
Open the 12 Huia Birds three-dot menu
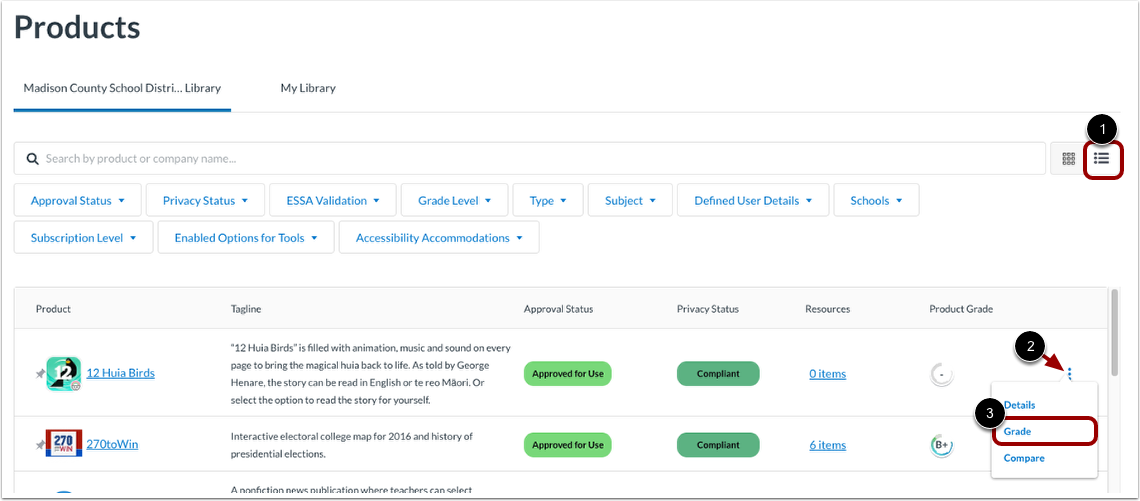coord(1070,374)
